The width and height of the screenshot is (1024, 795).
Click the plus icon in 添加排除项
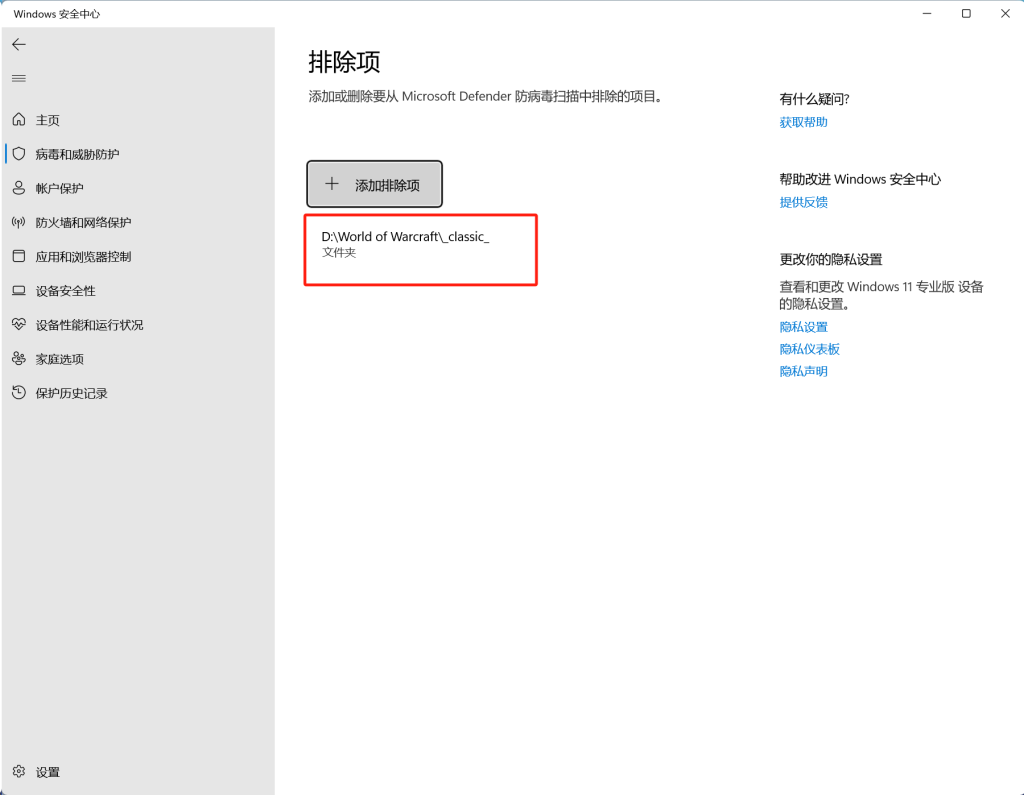(332, 184)
